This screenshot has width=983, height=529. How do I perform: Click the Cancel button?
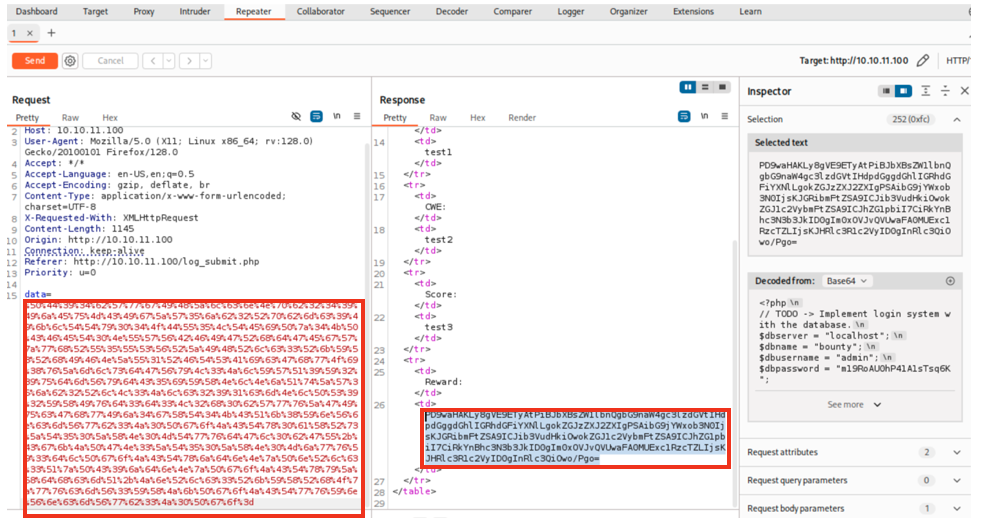point(110,61)
